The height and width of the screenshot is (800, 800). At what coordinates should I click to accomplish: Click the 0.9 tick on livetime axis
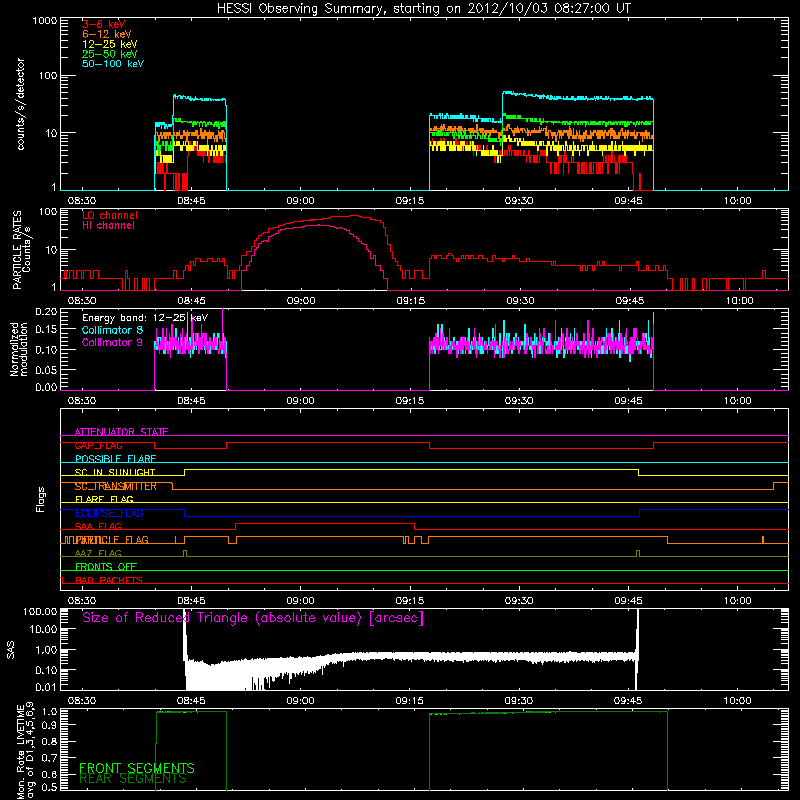pyautogui.click(x=49, y=726)
